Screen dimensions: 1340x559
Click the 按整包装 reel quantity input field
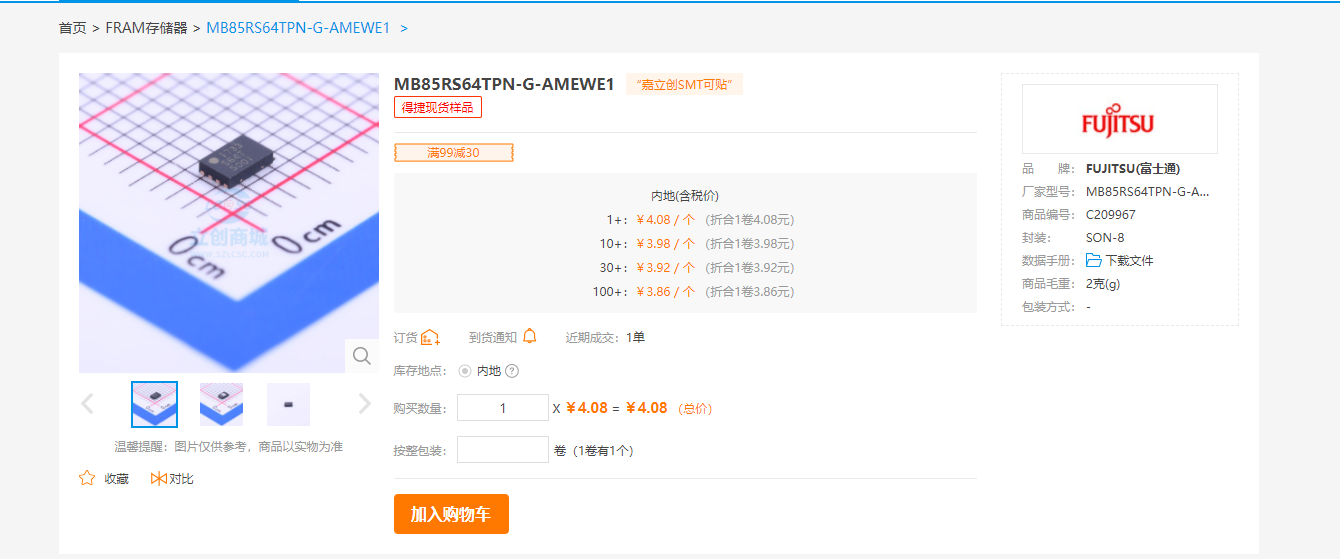click(x=503, y=450)
